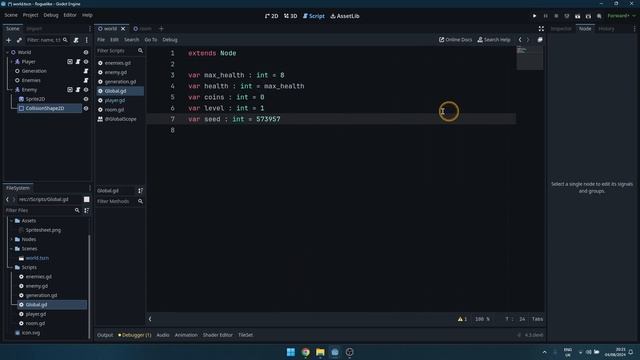This screenshot has height=360, width=640.
Task: Open the script editor Go To menu
Action: tap(151, 40)
